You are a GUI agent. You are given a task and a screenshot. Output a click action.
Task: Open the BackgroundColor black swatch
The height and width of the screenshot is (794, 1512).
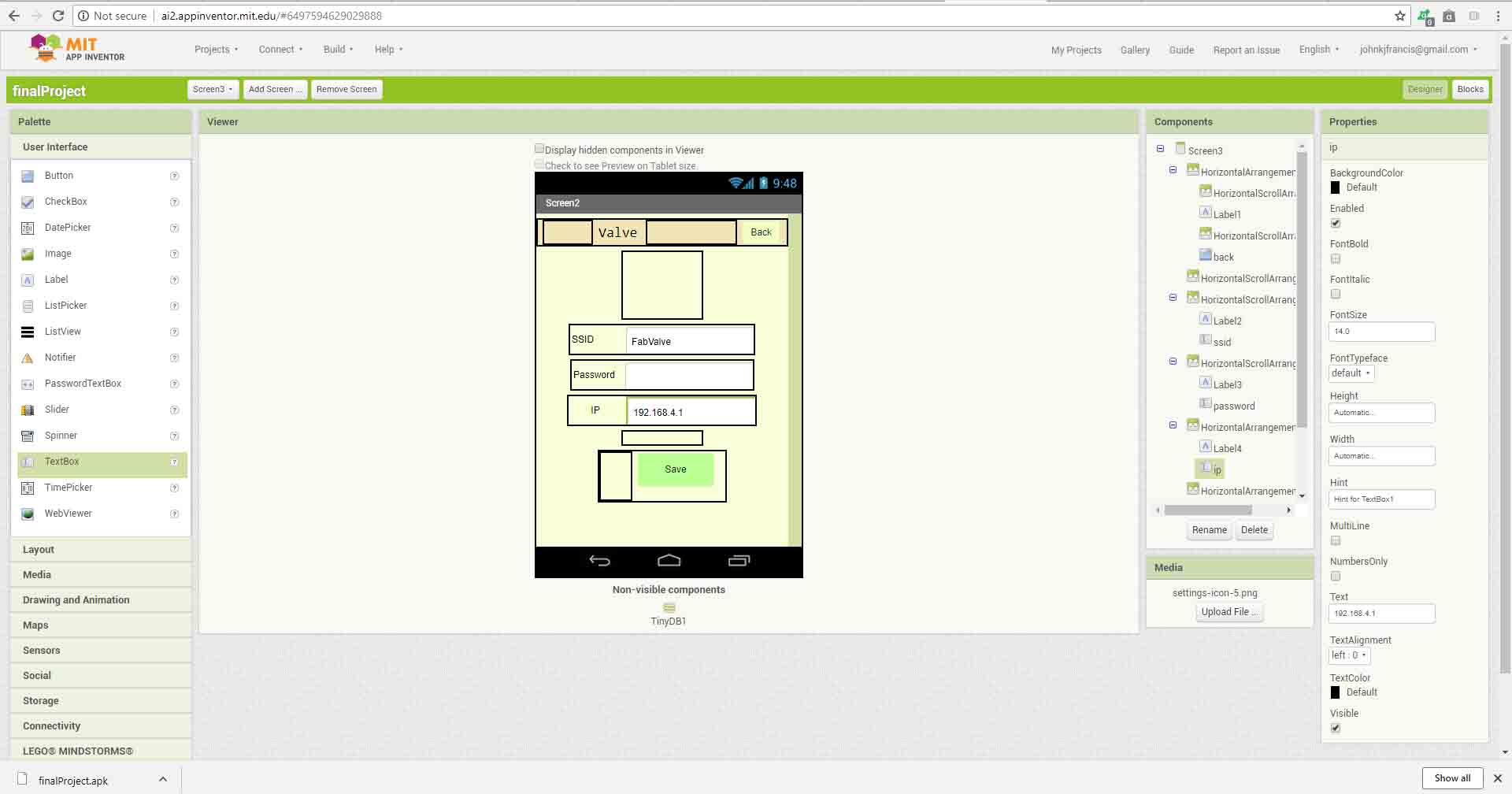(1335, 187)
